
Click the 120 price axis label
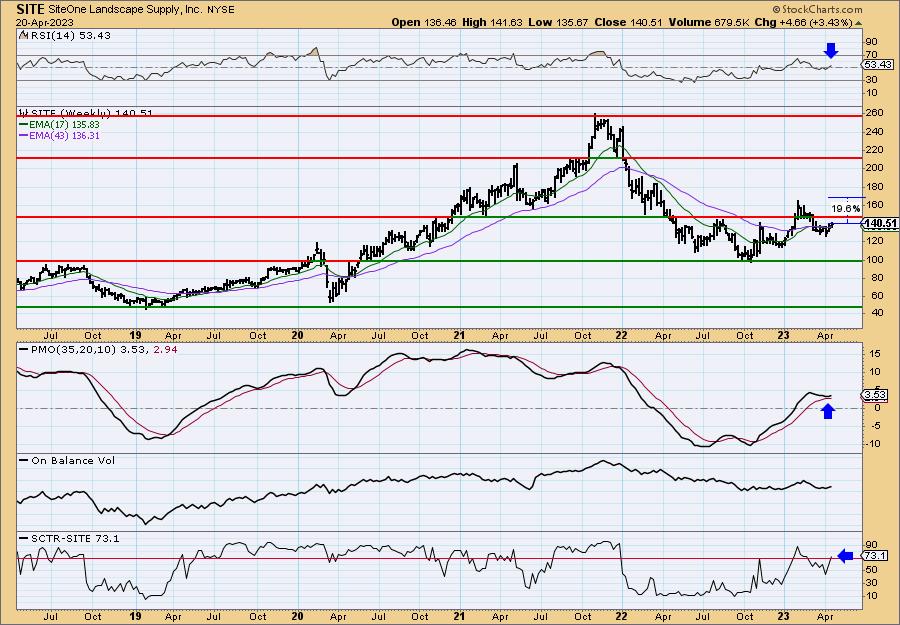pyautogui.click(x=875, y=241)
